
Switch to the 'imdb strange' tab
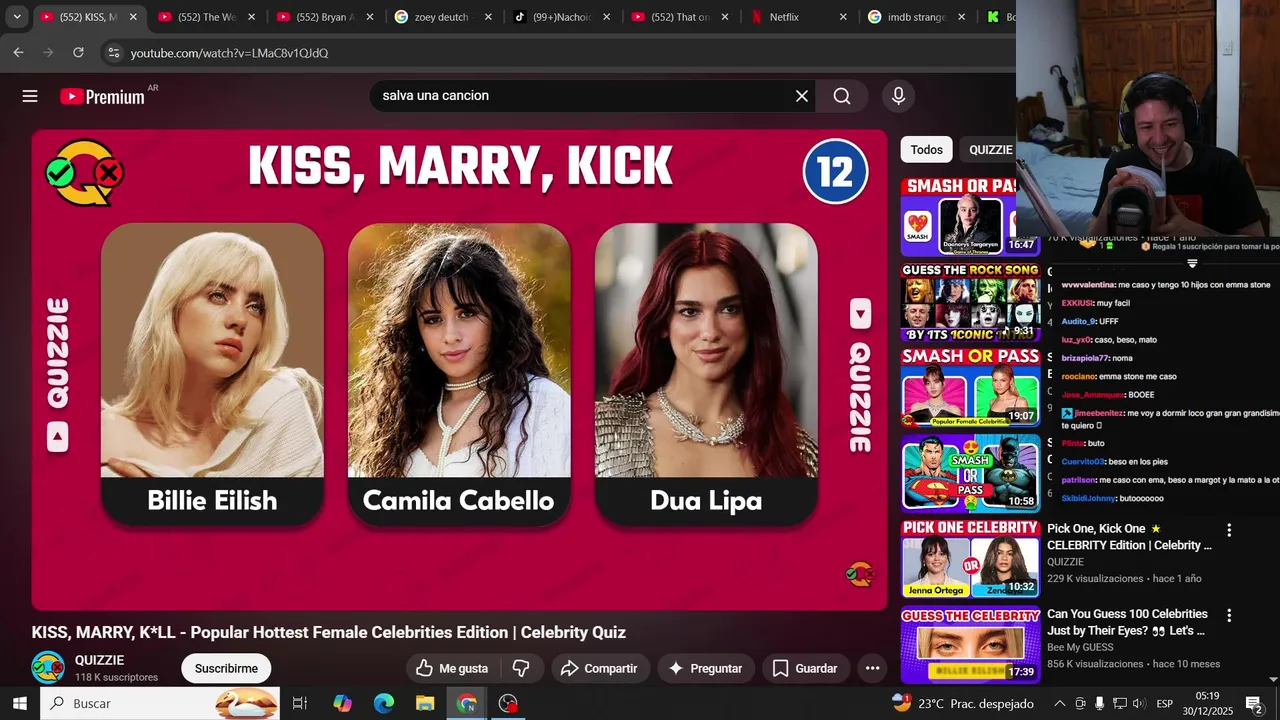click(917, 17)
